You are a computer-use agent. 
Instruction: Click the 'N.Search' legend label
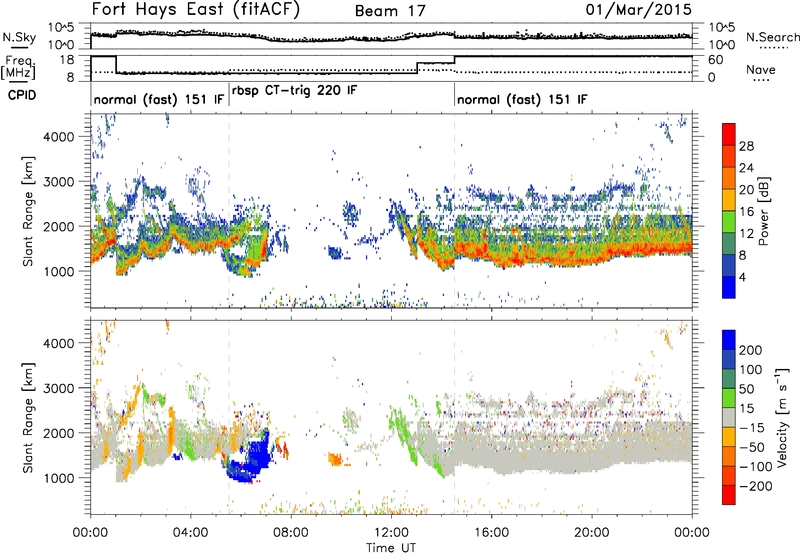pos(772,37)
